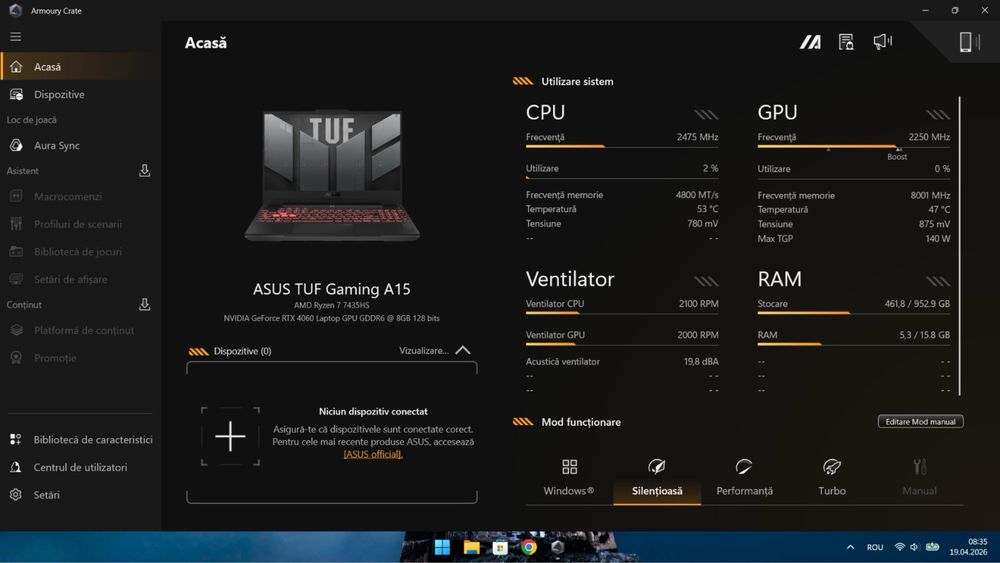The image size is (1000, 563).
Task: Click the CPU Frecvență bar
Action: point(622,147)
